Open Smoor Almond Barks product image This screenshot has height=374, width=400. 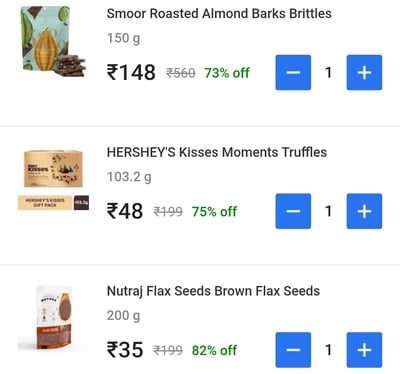pyautogui.click(x=53, y=41)
